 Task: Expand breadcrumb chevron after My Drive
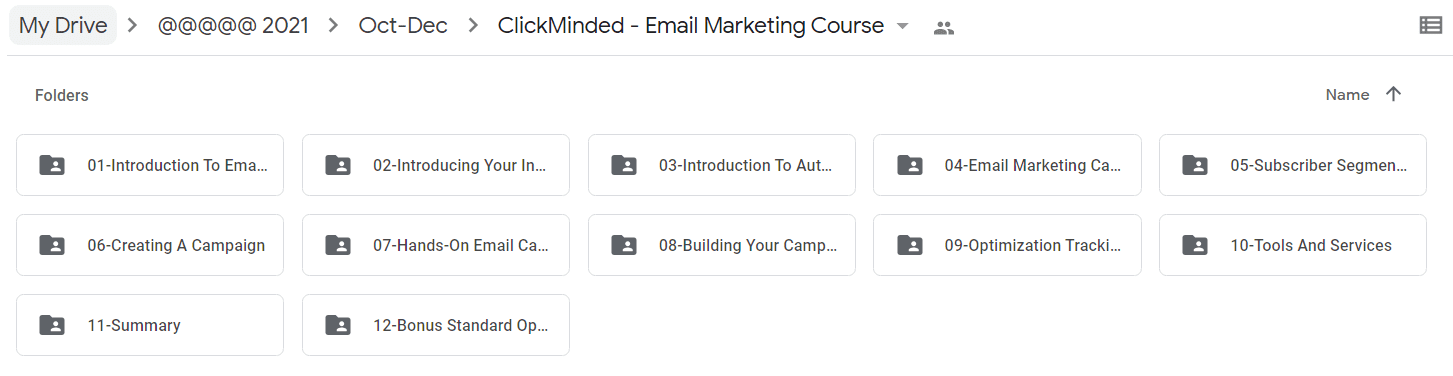click(132, 26)
